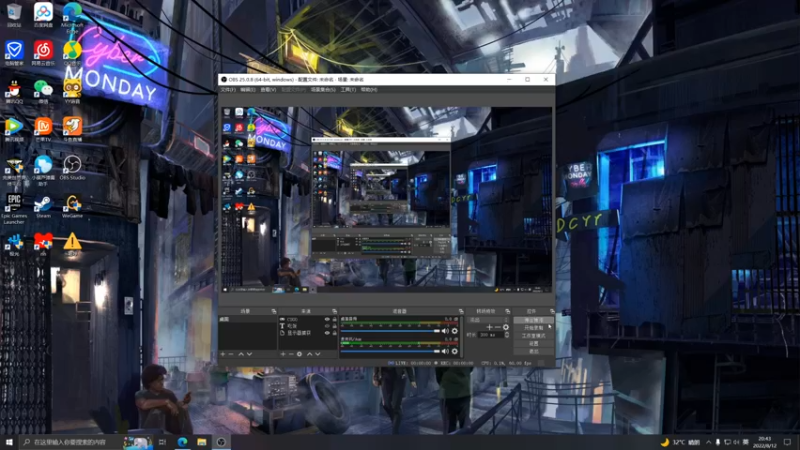
Task: Remove selected source with the minus icon
Action: click(x=291, y=354)
